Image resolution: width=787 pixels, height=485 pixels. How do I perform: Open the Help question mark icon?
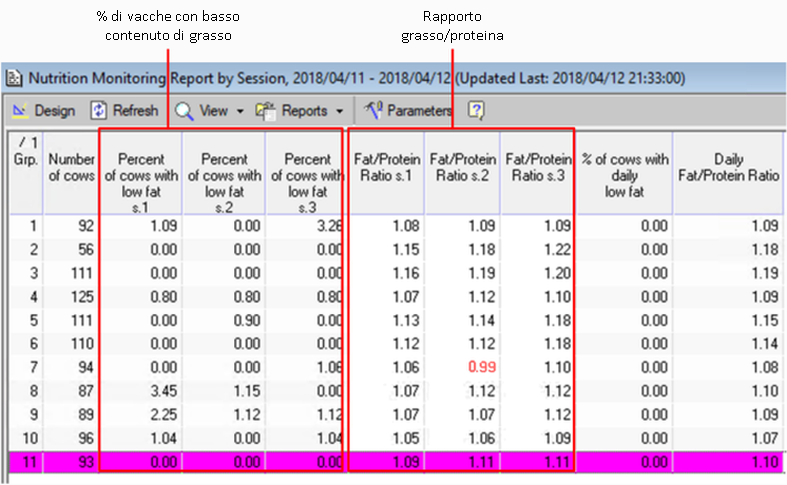tap(477, 110)
